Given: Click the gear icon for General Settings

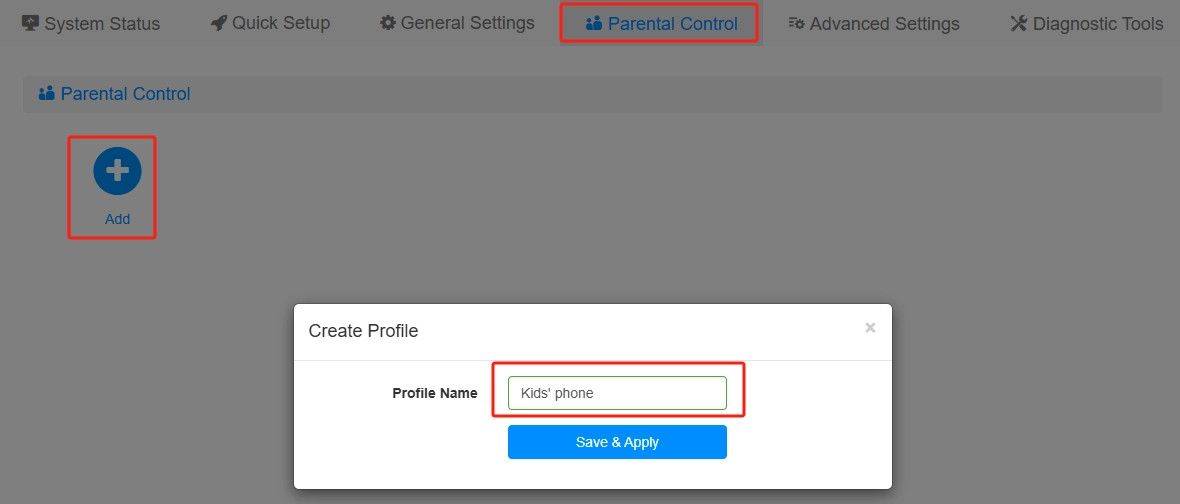Looking at the screenshot, I should (x=388, y=23).
